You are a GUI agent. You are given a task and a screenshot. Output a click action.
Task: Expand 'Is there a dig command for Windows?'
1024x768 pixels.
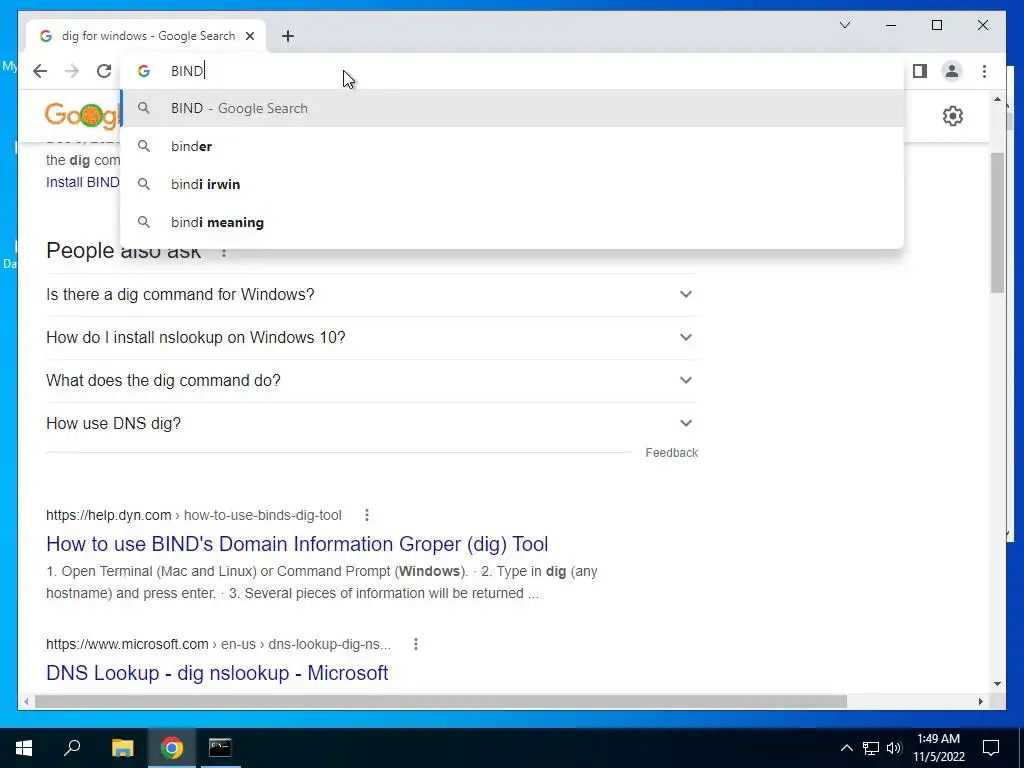[x=372, y=295]
